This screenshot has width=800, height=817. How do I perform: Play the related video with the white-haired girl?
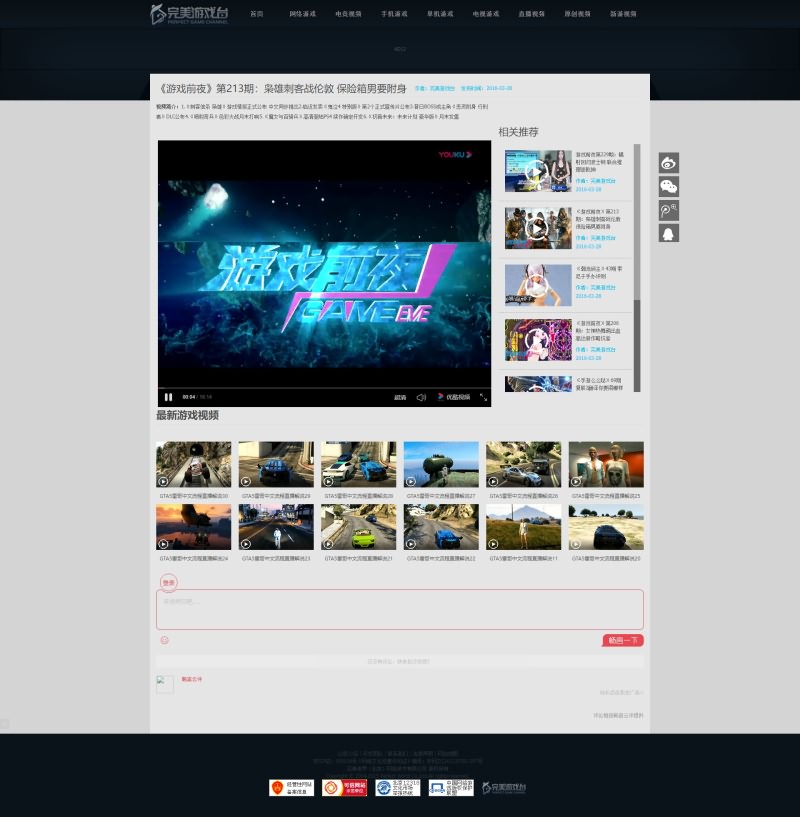(x=538, y=285)
